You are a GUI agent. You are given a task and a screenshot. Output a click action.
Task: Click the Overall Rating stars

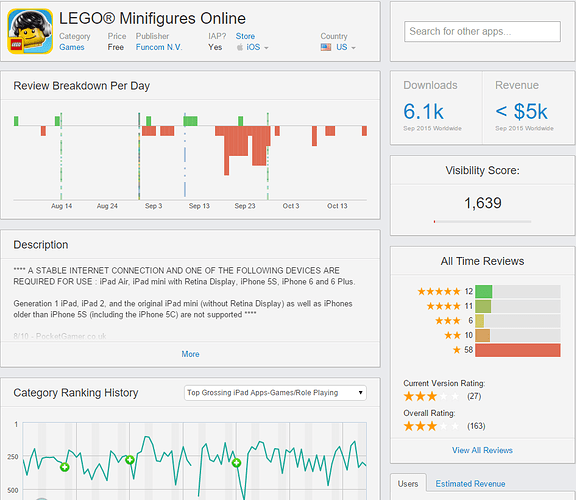point(431,426)
